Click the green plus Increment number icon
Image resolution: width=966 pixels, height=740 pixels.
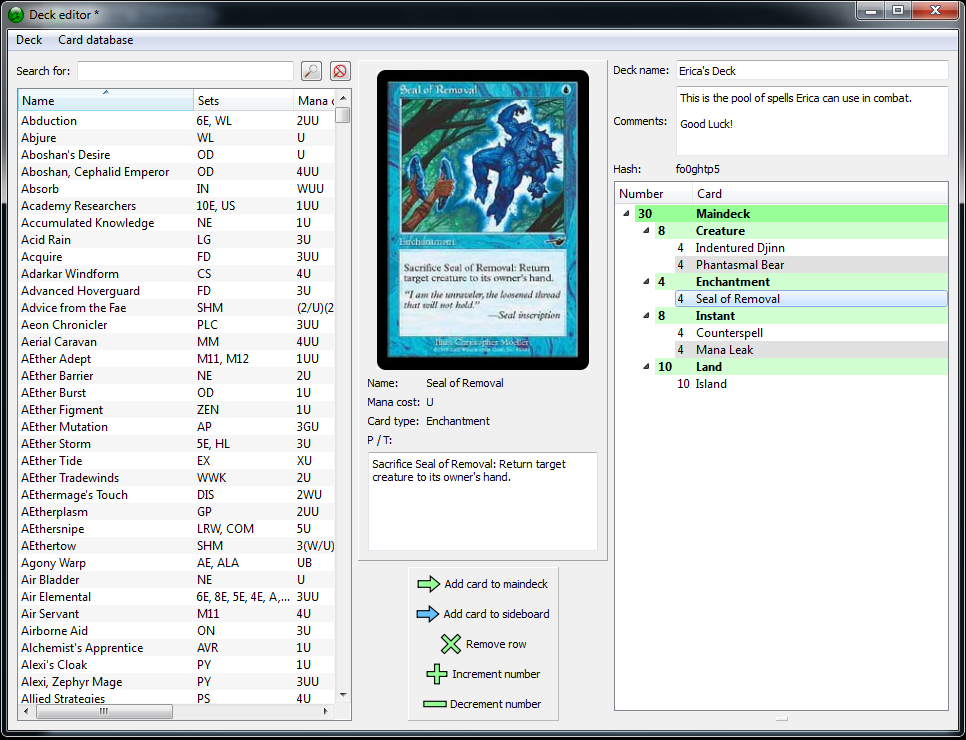[437, 674]
